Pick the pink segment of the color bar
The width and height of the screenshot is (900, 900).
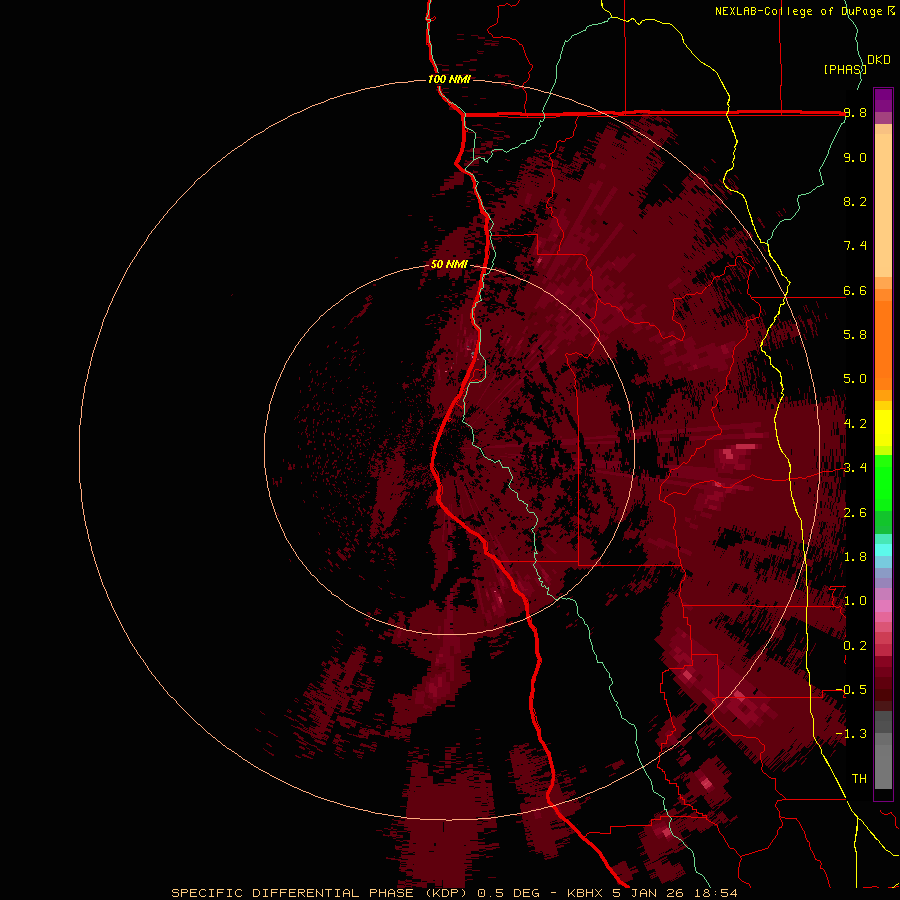coord(883,606)
